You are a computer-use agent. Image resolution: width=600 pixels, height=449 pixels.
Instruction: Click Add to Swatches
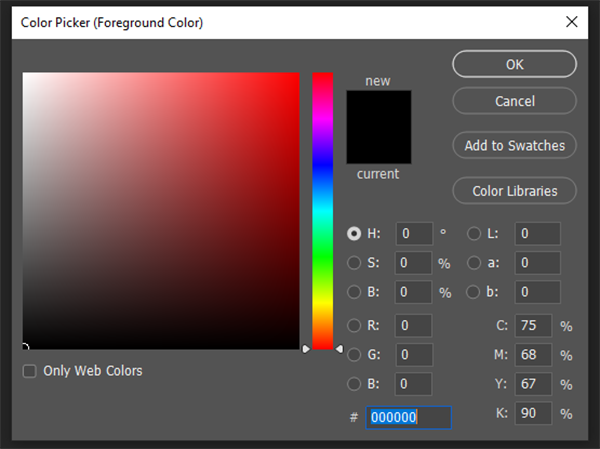pyautogui.click(x=514, y=145)
